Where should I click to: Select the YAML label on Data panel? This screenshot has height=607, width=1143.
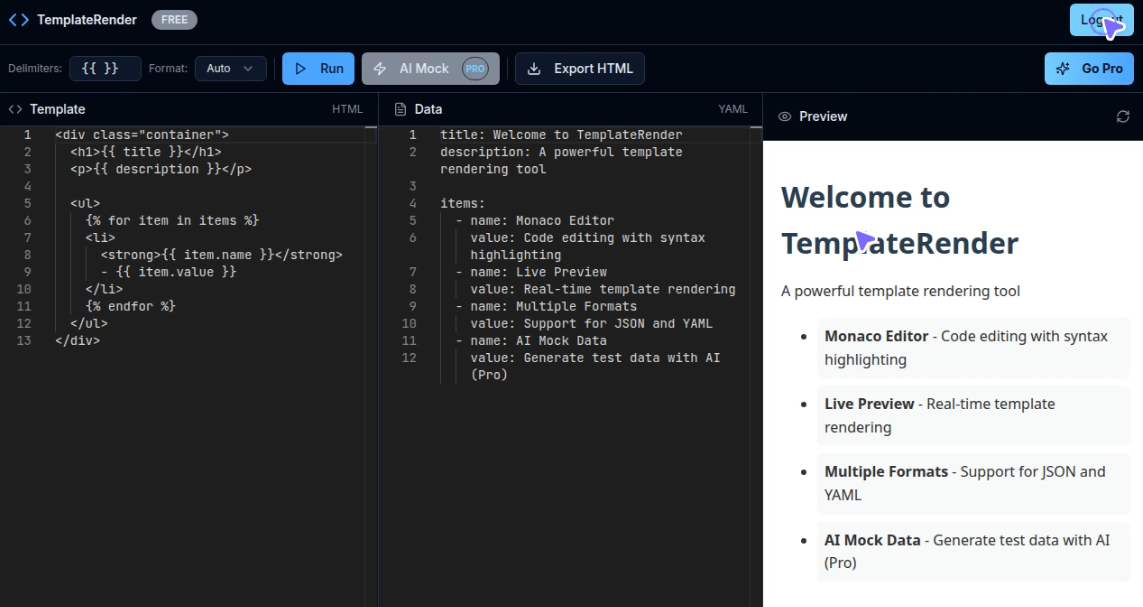[x=734, y=109]
